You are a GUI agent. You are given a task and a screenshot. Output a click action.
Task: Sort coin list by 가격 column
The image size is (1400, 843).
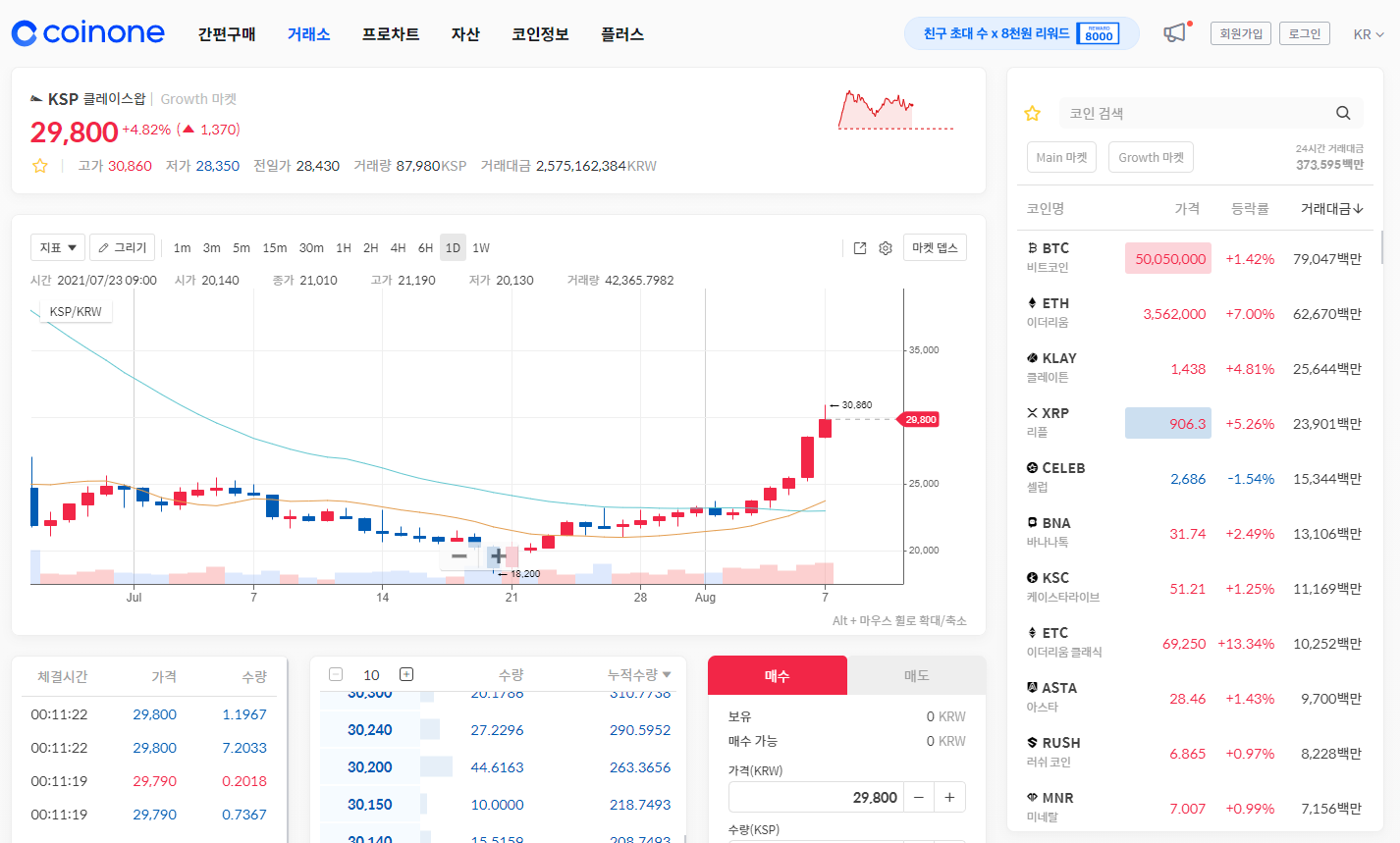pos(1187,209)
